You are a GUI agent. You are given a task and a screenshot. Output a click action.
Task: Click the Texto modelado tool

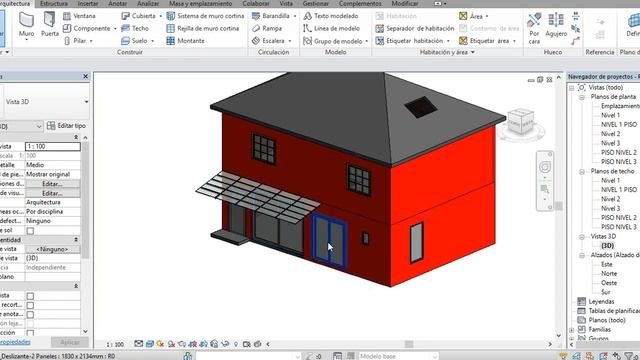click(x=331, y=16)
